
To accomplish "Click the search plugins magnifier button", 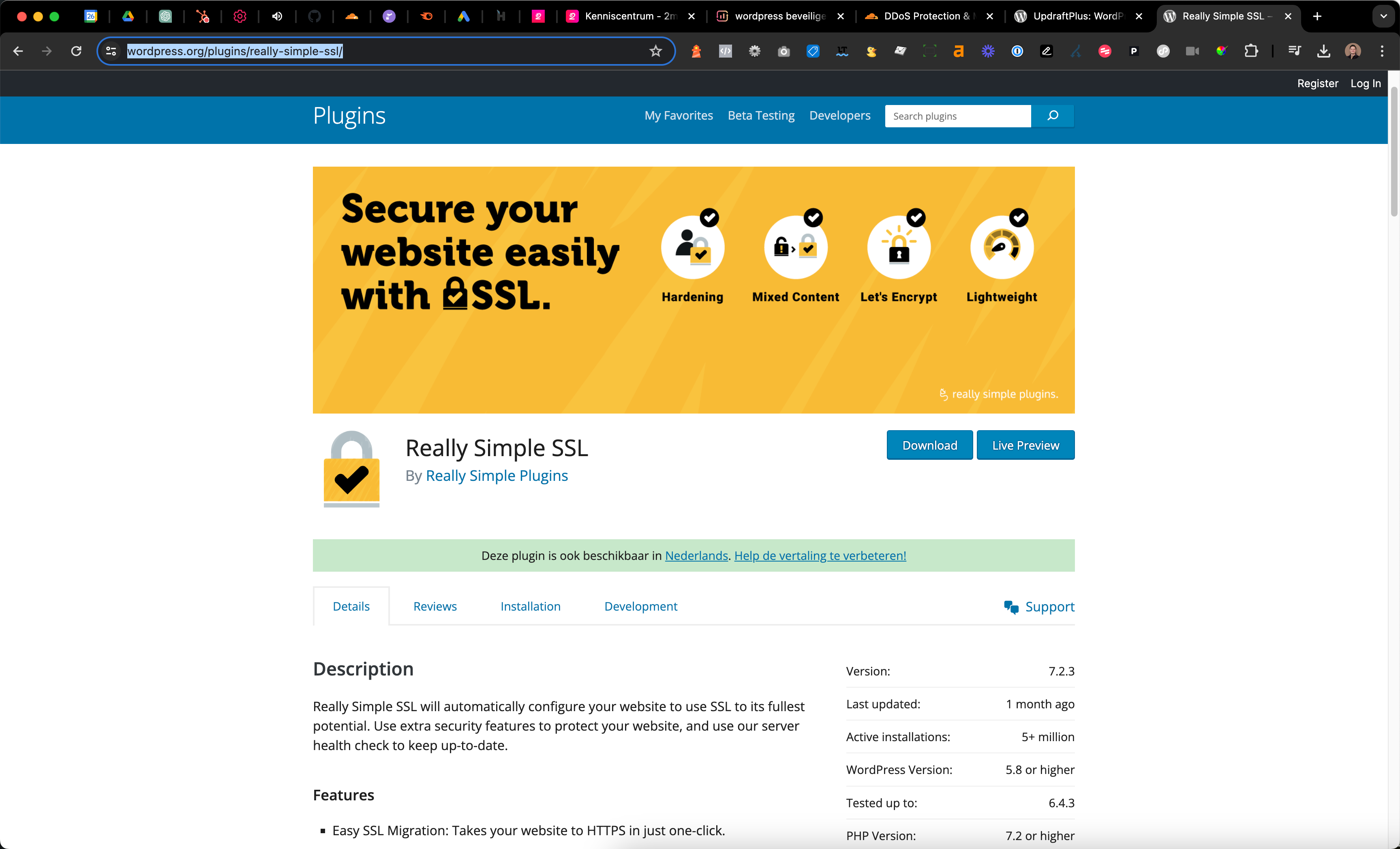I will 1052,116.
